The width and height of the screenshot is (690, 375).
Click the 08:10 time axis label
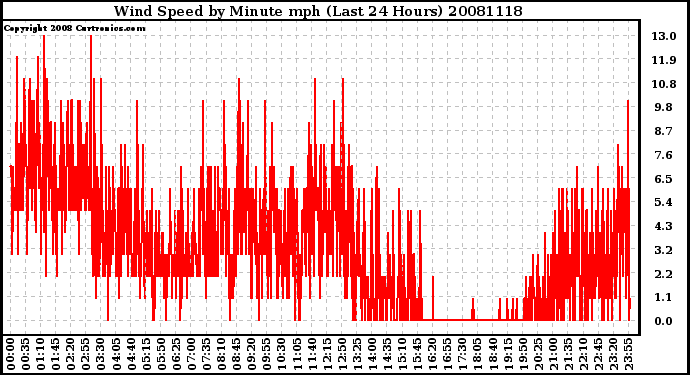click(221, 354)
